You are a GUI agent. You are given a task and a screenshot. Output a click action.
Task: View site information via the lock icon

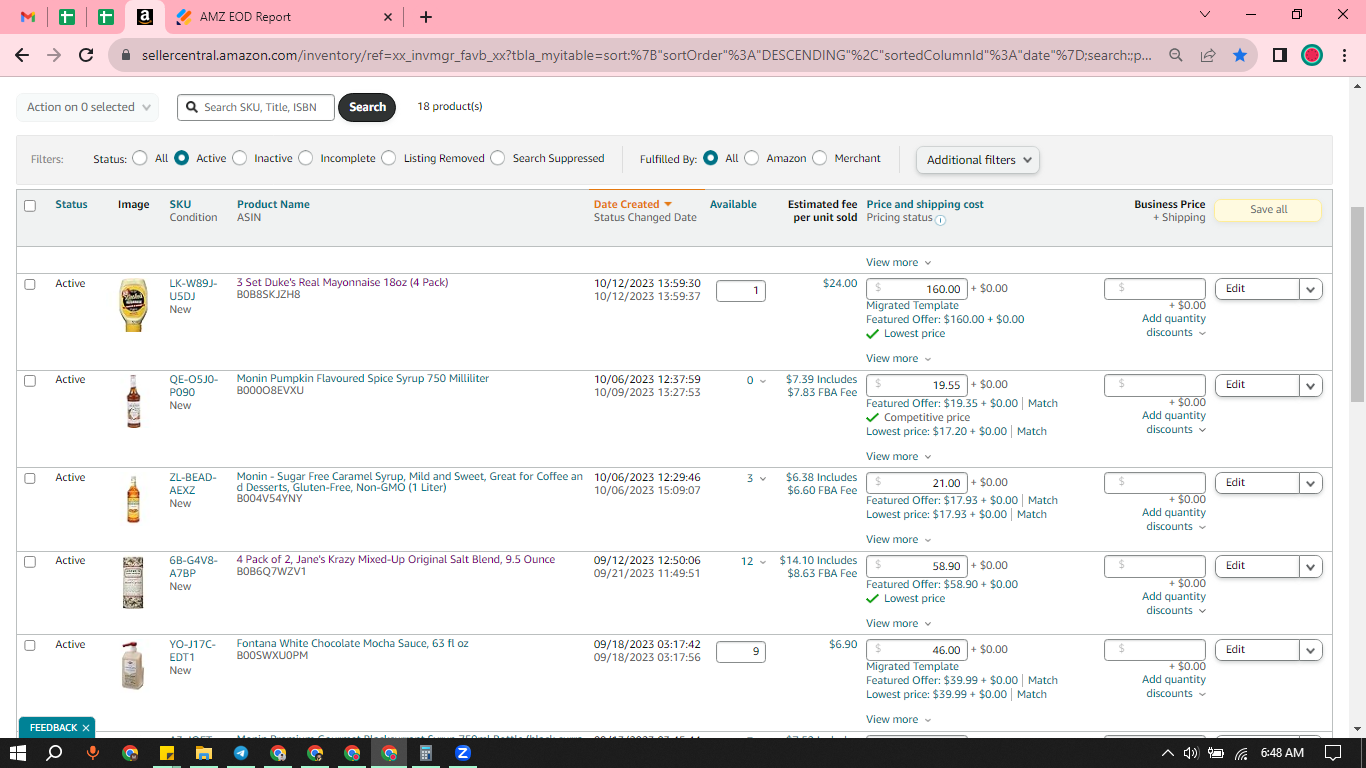(x=126, y=56)
